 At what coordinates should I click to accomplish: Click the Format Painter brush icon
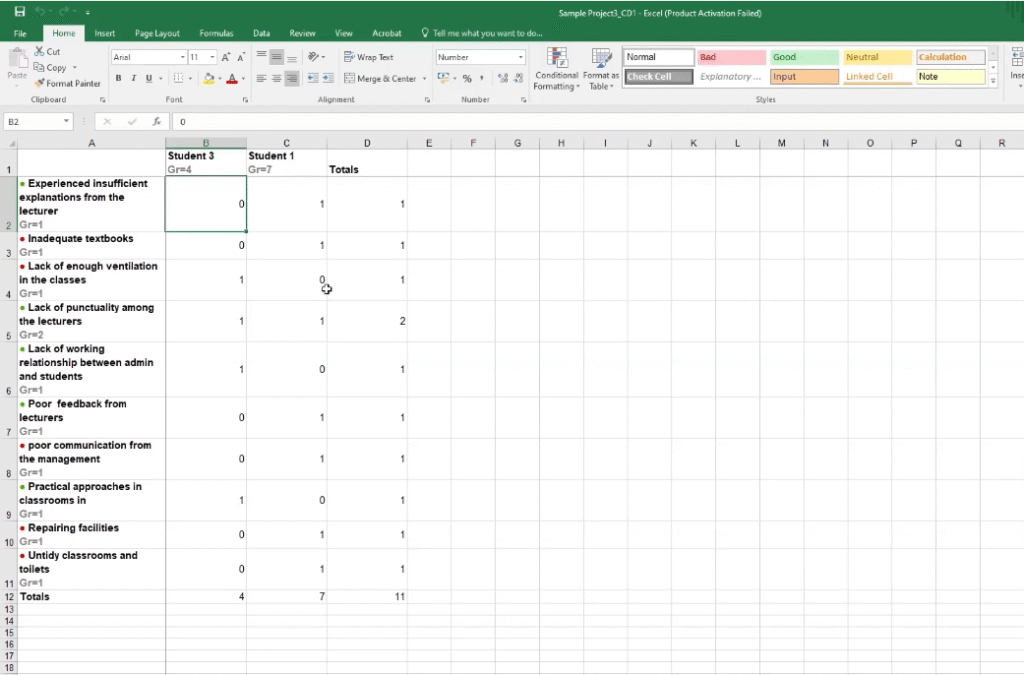click(39, 83)
